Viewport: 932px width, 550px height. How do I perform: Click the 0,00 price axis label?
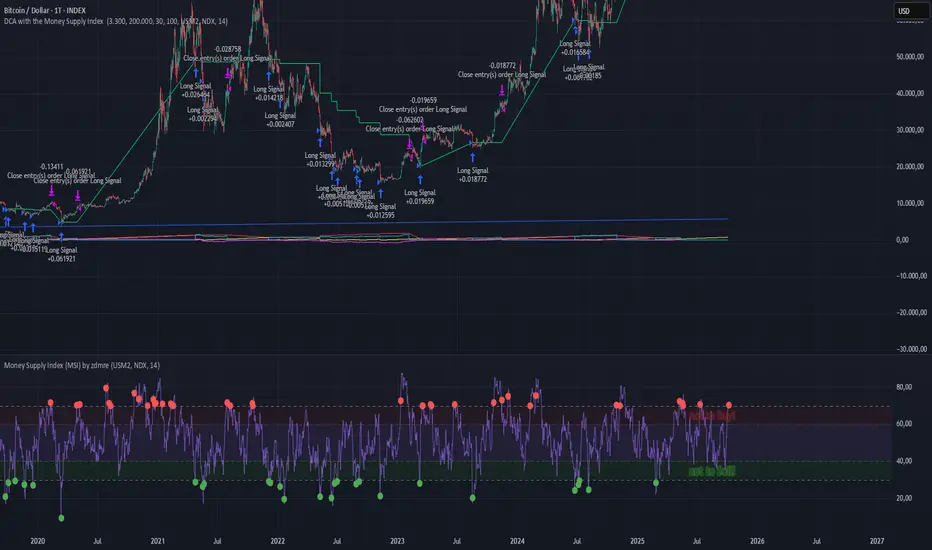[x=902, y=240]
